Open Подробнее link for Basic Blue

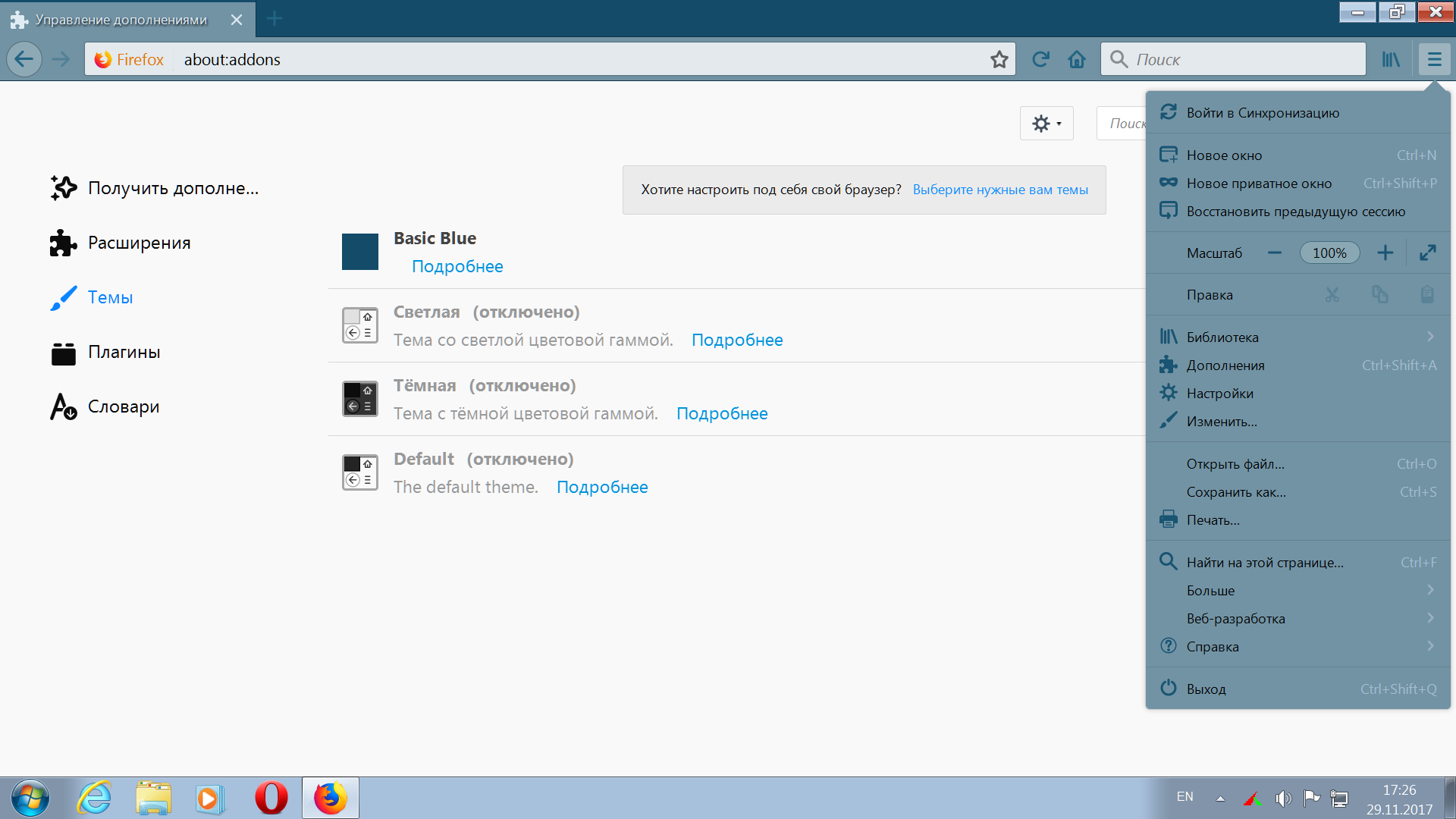[457, 266]
